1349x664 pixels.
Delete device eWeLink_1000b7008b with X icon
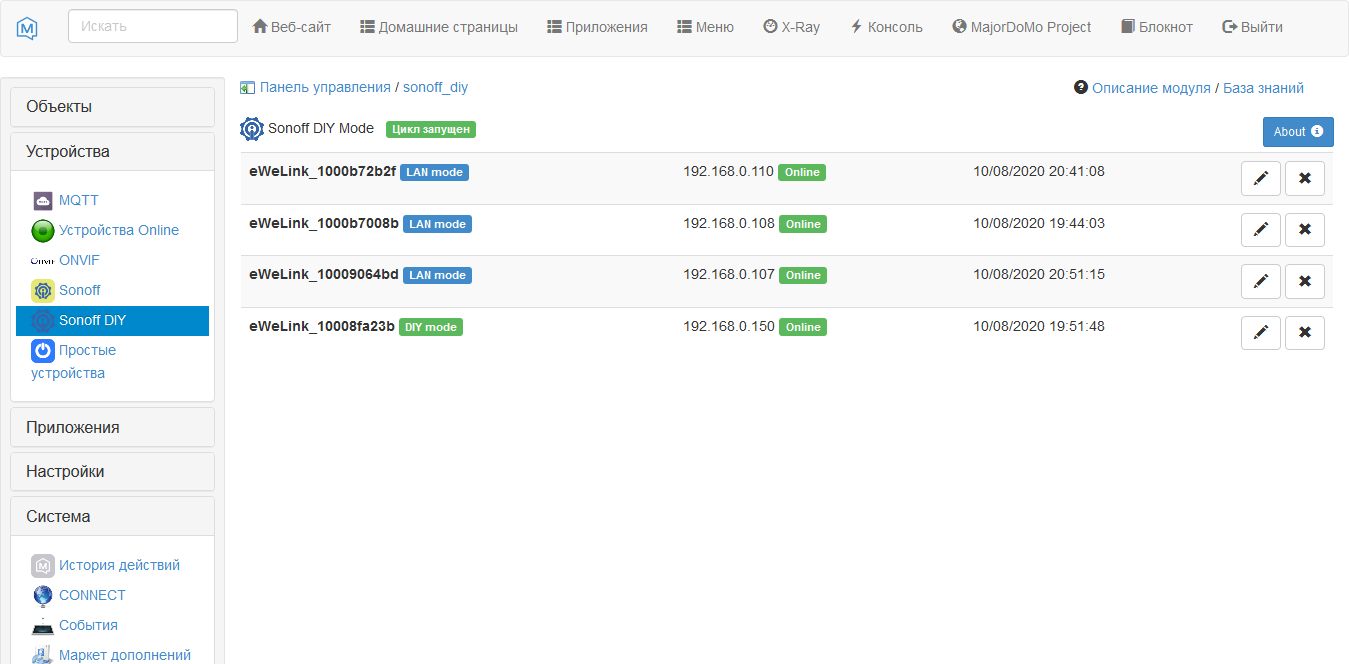coord(1304,230)
